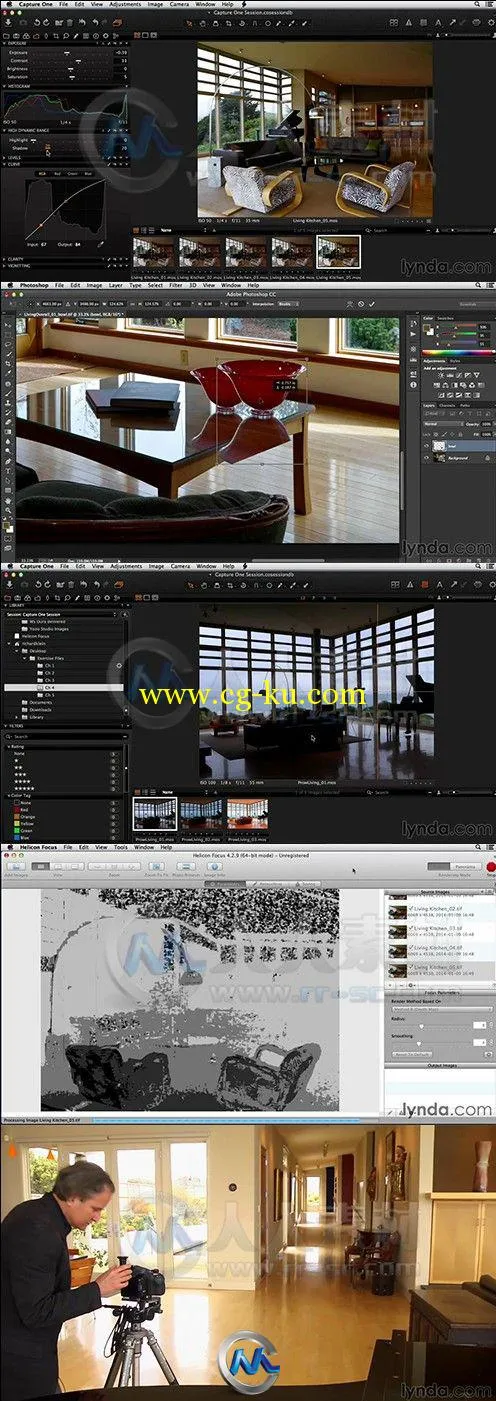496x1401 pixels.
Task: Open the Apple menu in Helicon Focus menu bar
Action: click(x=9, y=847)
